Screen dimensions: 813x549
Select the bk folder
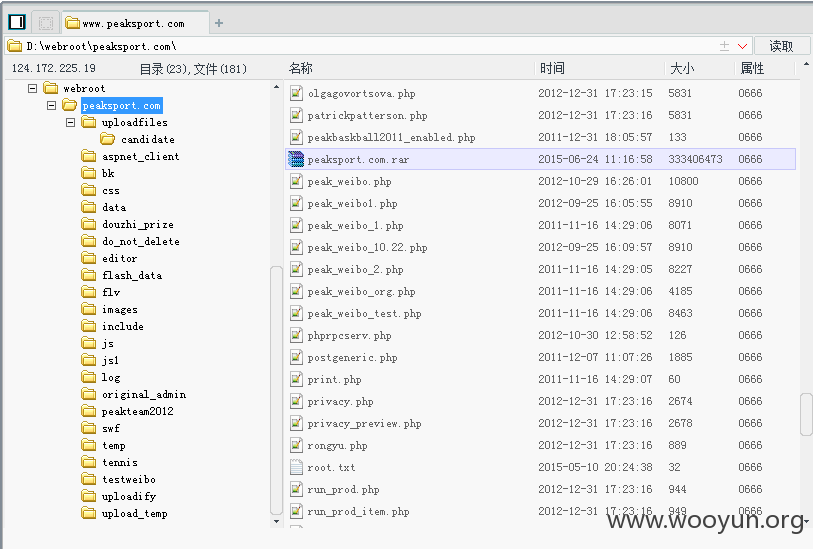point(108,173)
